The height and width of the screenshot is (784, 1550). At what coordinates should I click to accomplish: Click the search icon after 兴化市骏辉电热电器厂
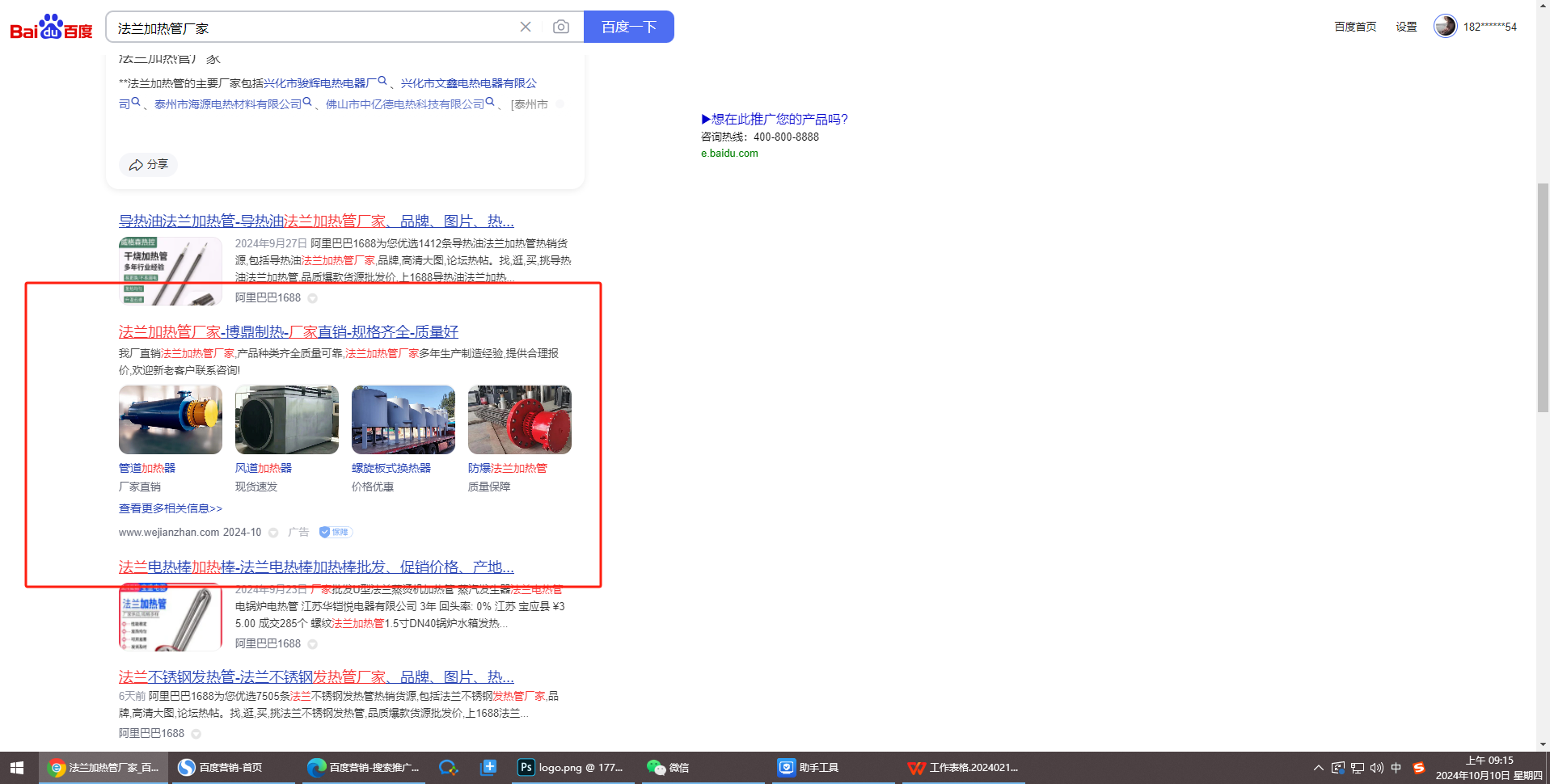[382, 81]
